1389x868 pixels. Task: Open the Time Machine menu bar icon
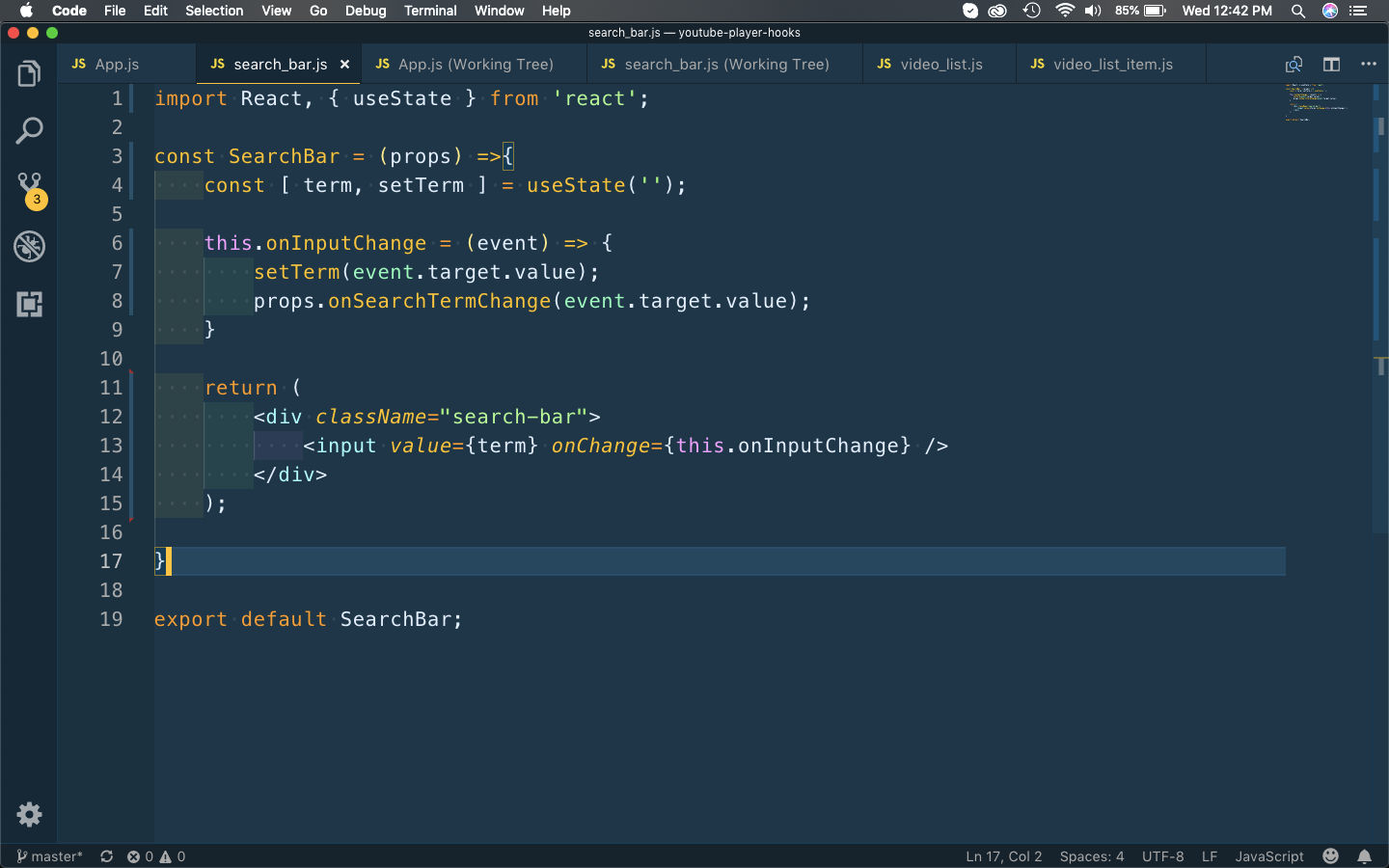(x=1032, y=11)
